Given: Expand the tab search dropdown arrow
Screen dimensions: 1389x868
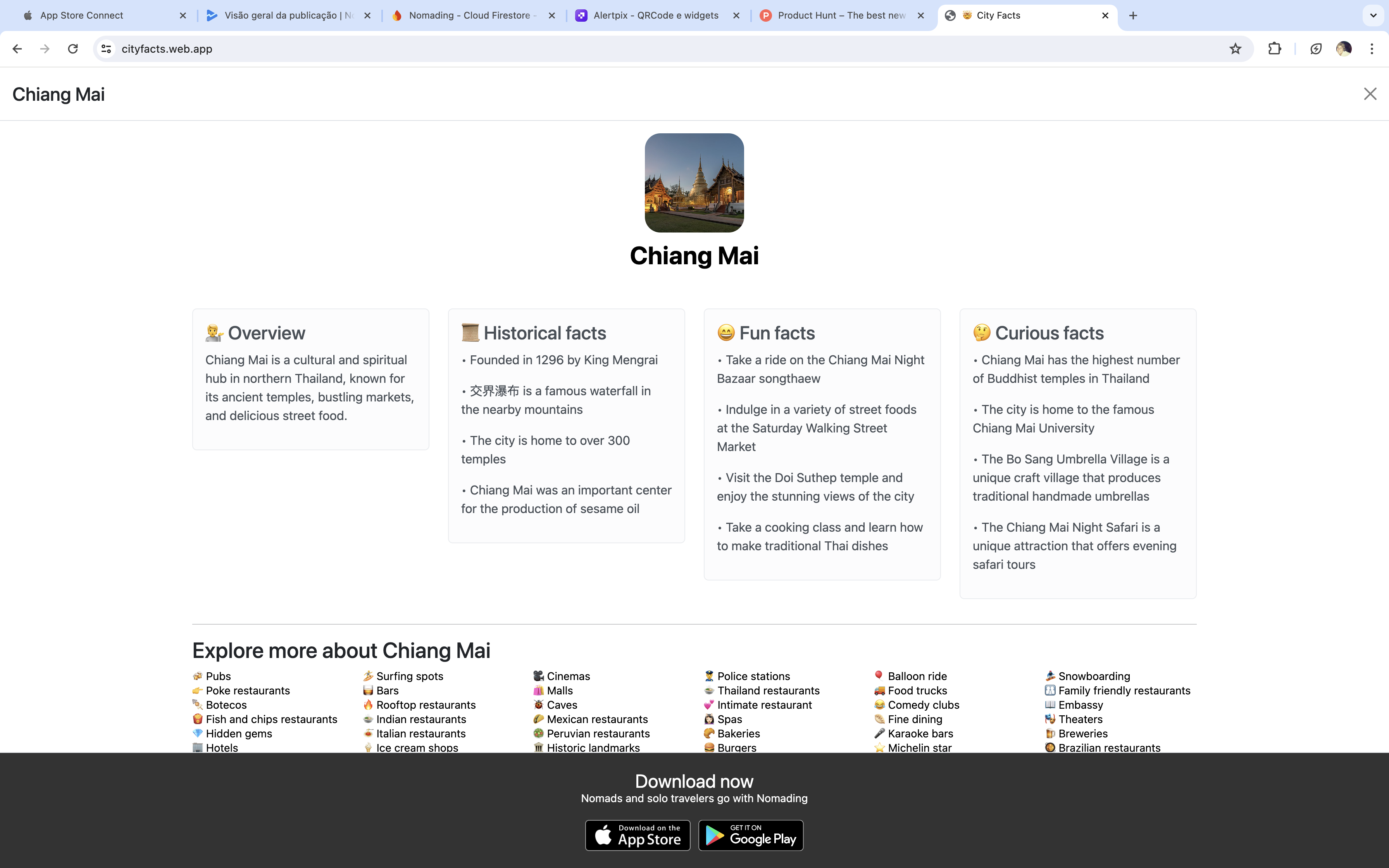Looking at the screenshot, I should (1373, 15).
